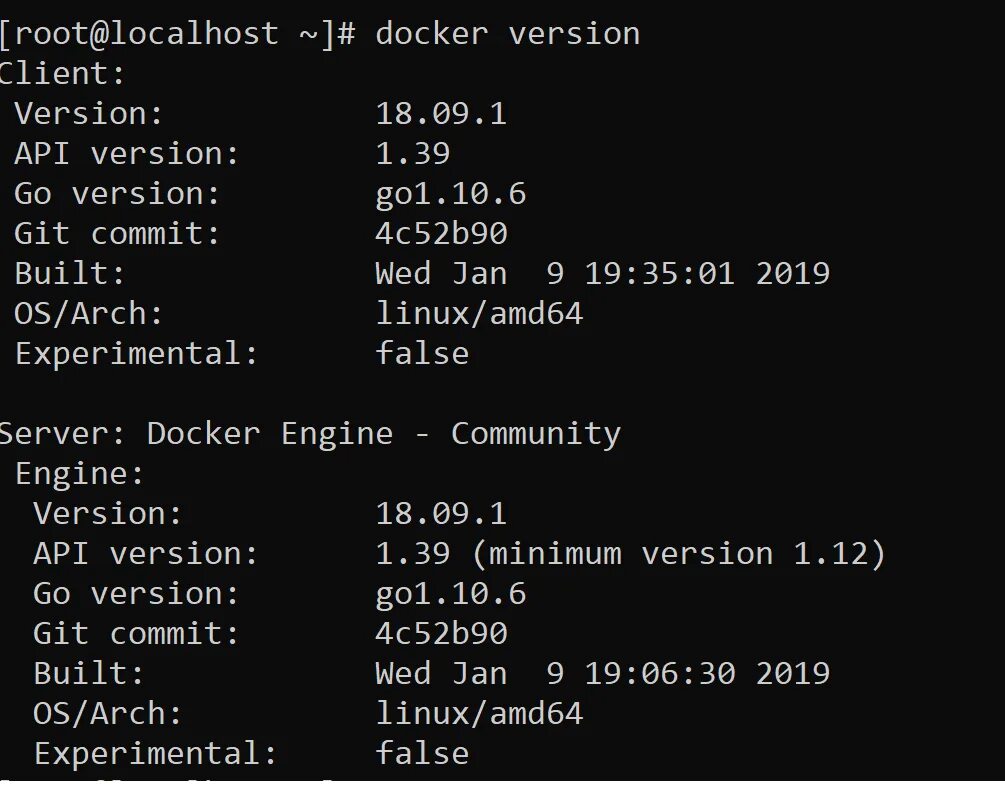Click the '(minimum version 1.12)' text
The height and width of the screenshot is (785, 1005).
(677, 553)
